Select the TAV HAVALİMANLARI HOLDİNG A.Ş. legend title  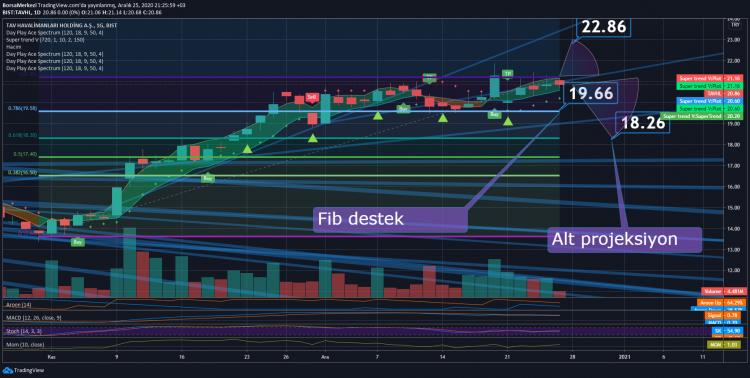62,25
